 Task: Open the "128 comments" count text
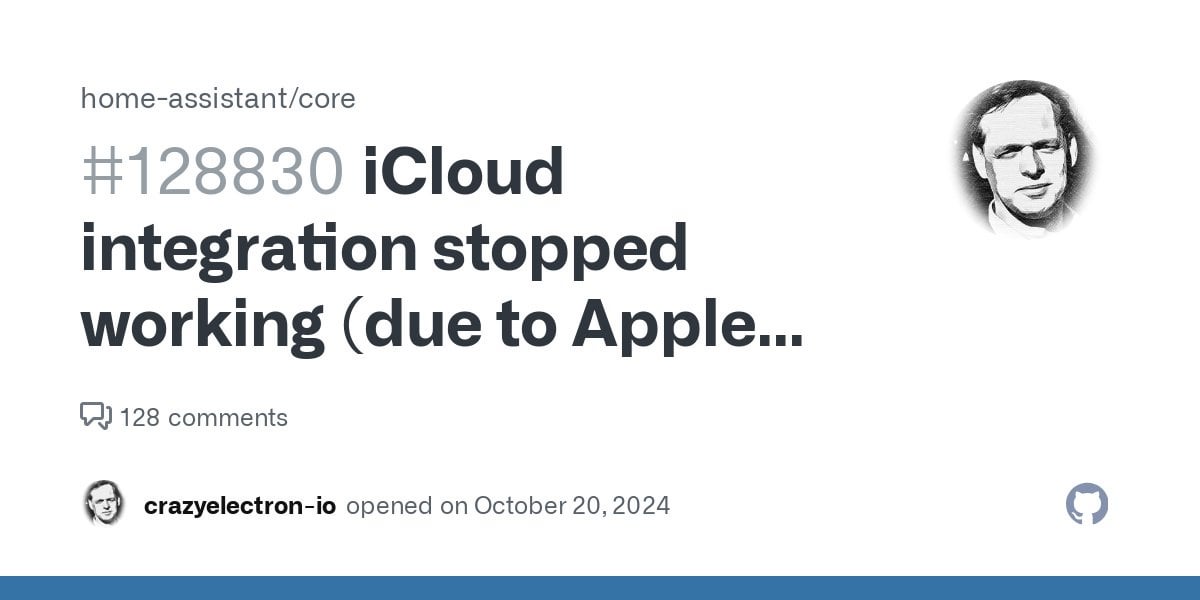(203, 417)
